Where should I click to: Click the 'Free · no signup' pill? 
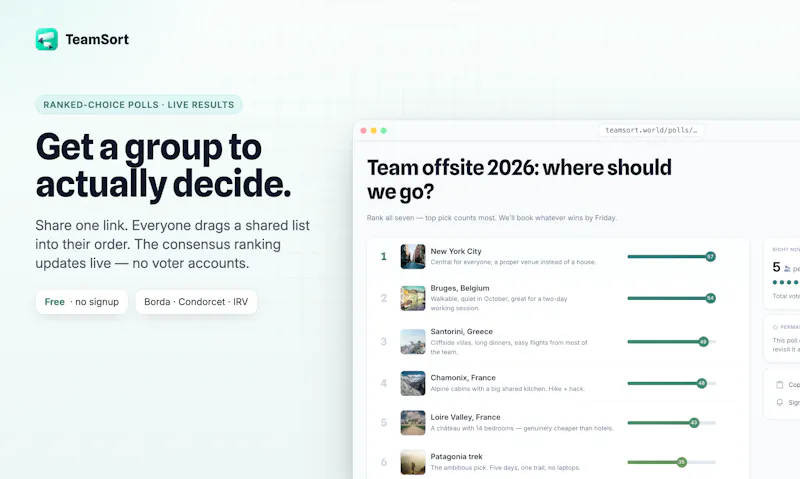(82, 301)
